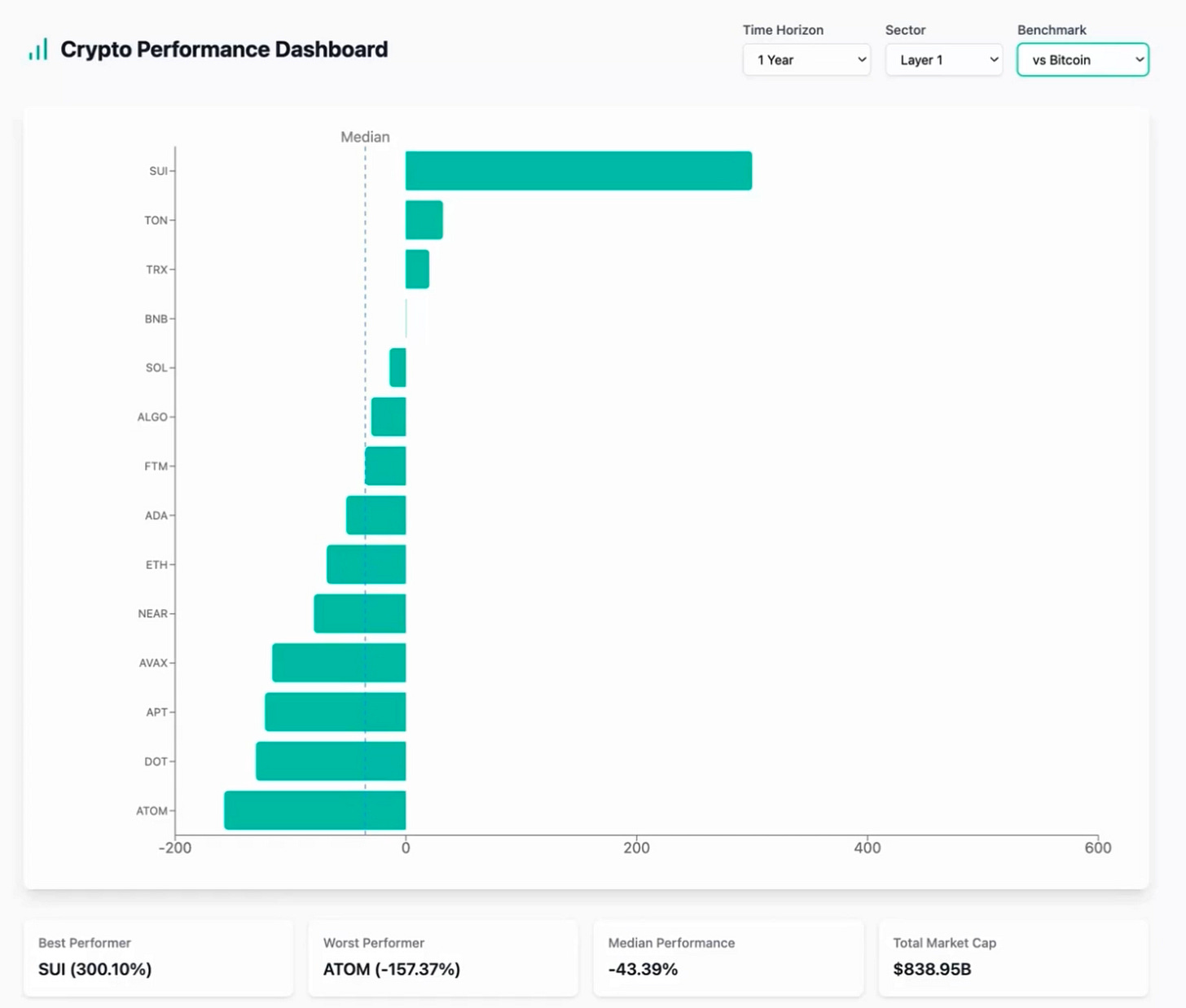Select the DOT bar in chart
Screen dimensions: 1186x1008
point(331,761)
